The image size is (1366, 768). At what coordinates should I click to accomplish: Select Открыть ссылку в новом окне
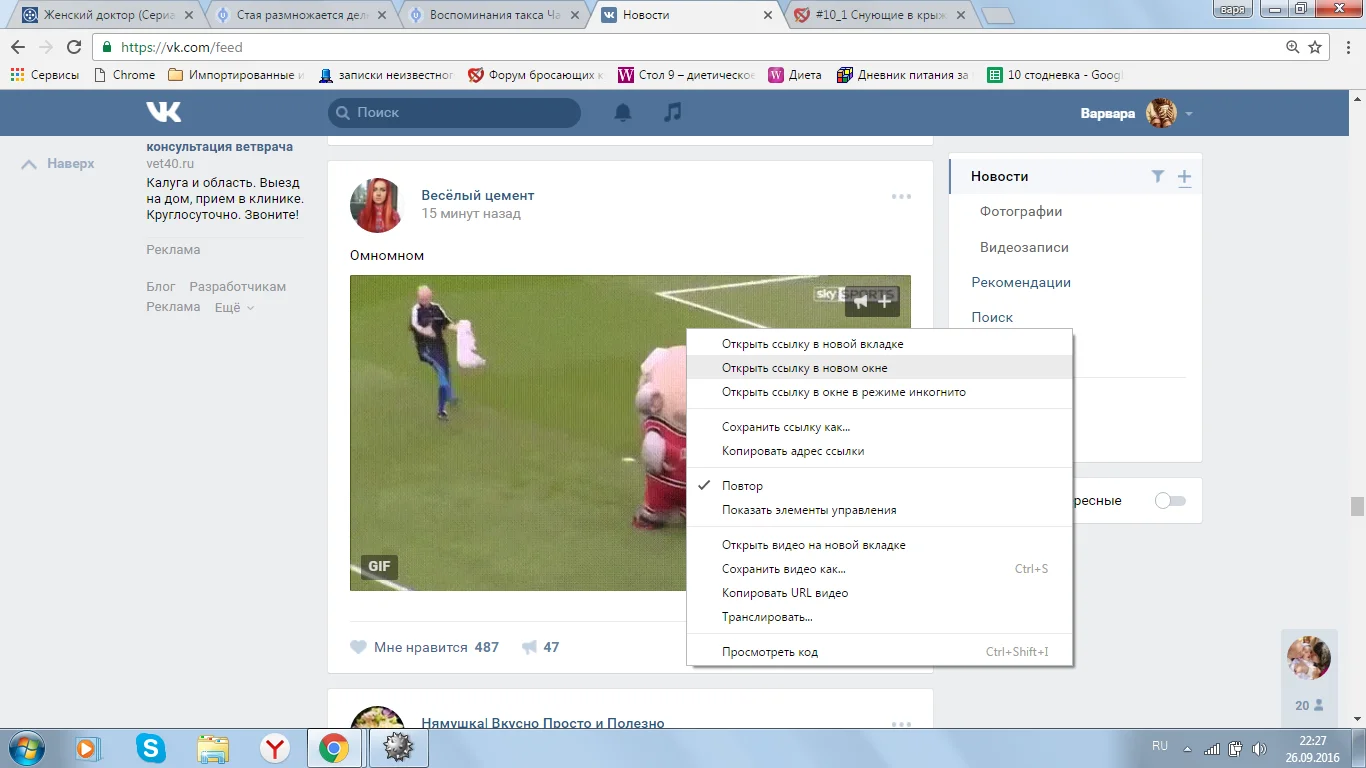(x=804, y=368)
